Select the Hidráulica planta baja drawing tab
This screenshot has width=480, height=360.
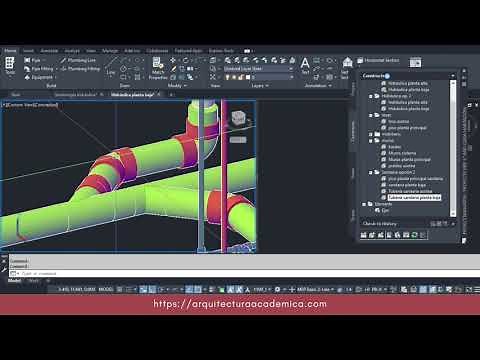[x=132, y=95]
